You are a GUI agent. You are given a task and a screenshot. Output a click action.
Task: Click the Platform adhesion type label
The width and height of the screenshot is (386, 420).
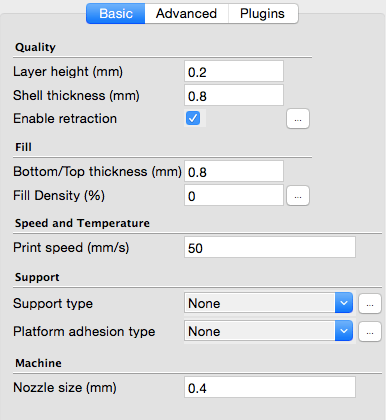(84, 332)
